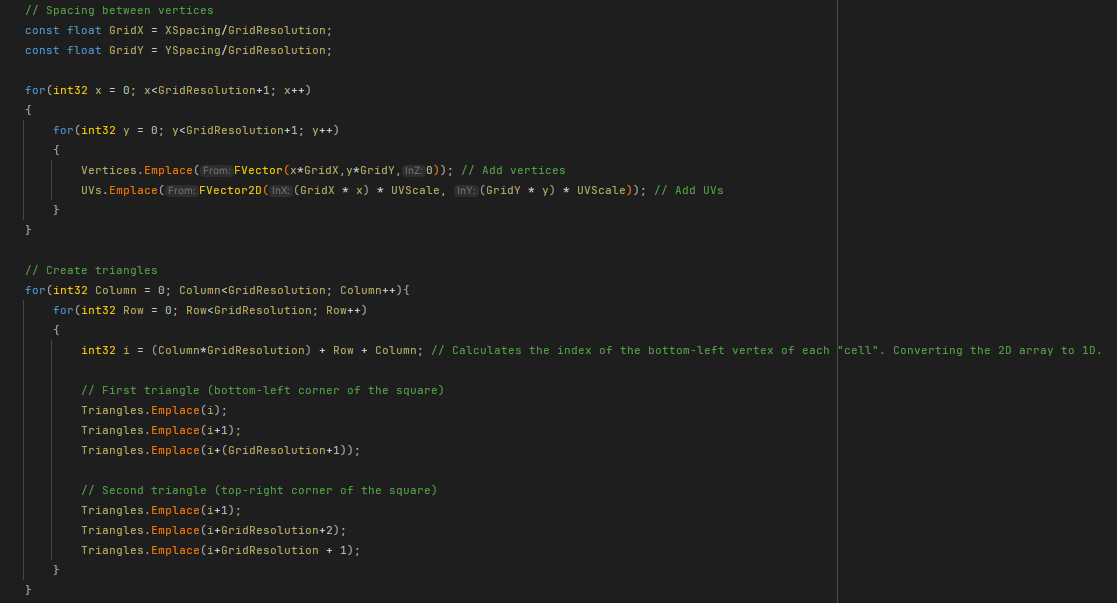1117x603 pixels.
Task: Click the 'First triangle' comment line
Action: (x=262, y=390)
